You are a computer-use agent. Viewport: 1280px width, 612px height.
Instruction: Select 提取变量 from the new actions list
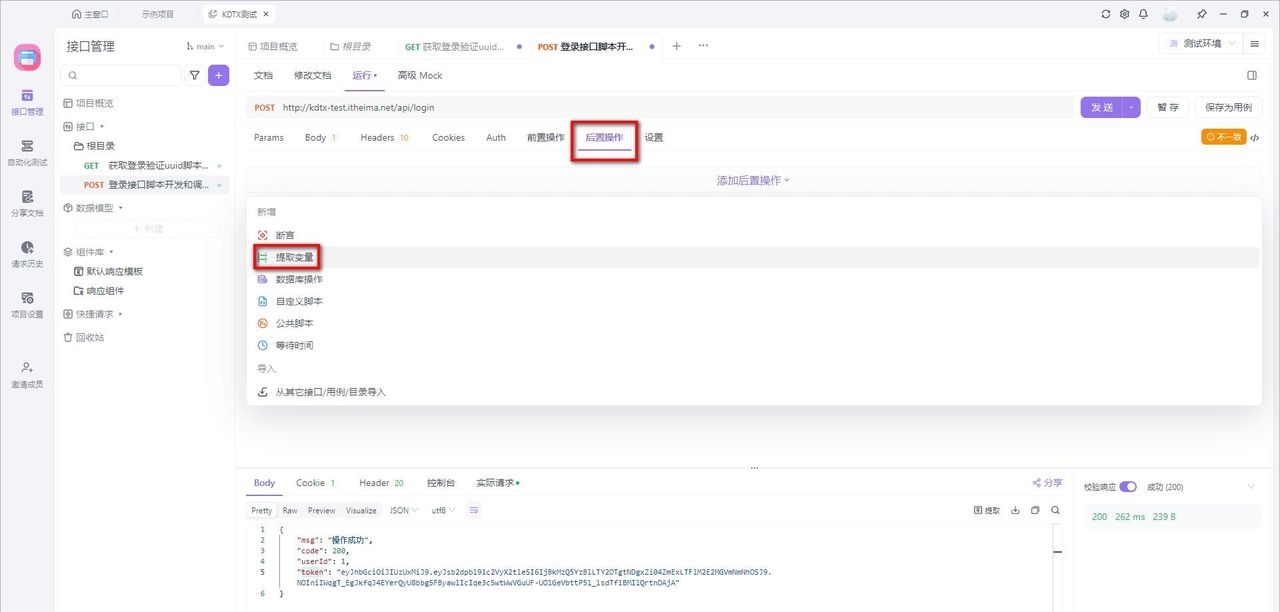[296, 256]
